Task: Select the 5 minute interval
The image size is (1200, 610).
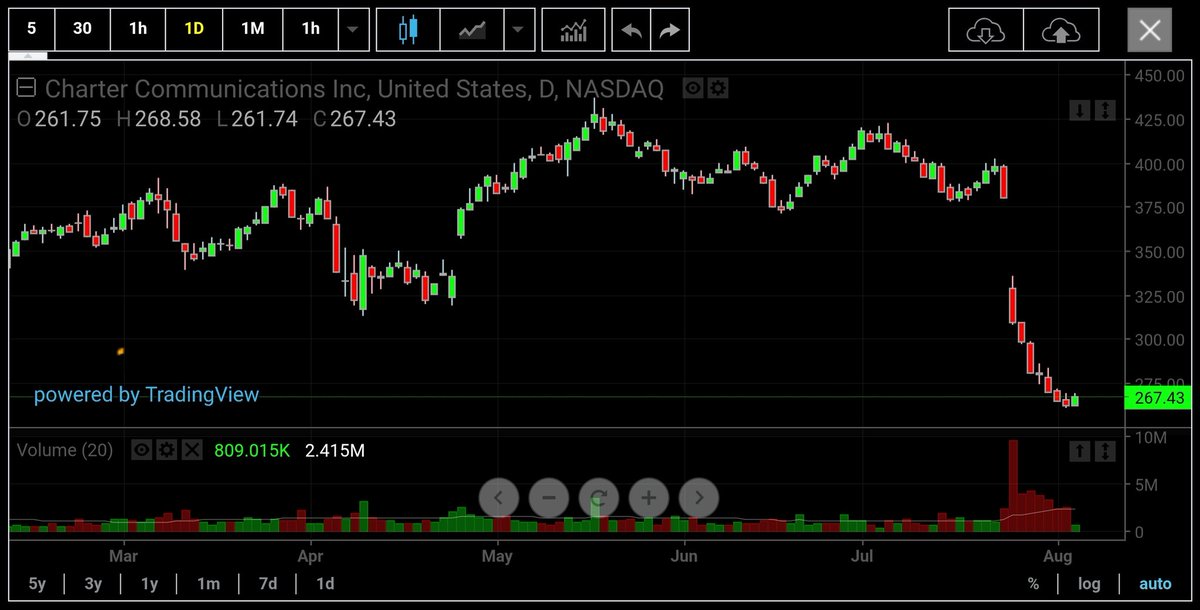Action: point(32,29)
